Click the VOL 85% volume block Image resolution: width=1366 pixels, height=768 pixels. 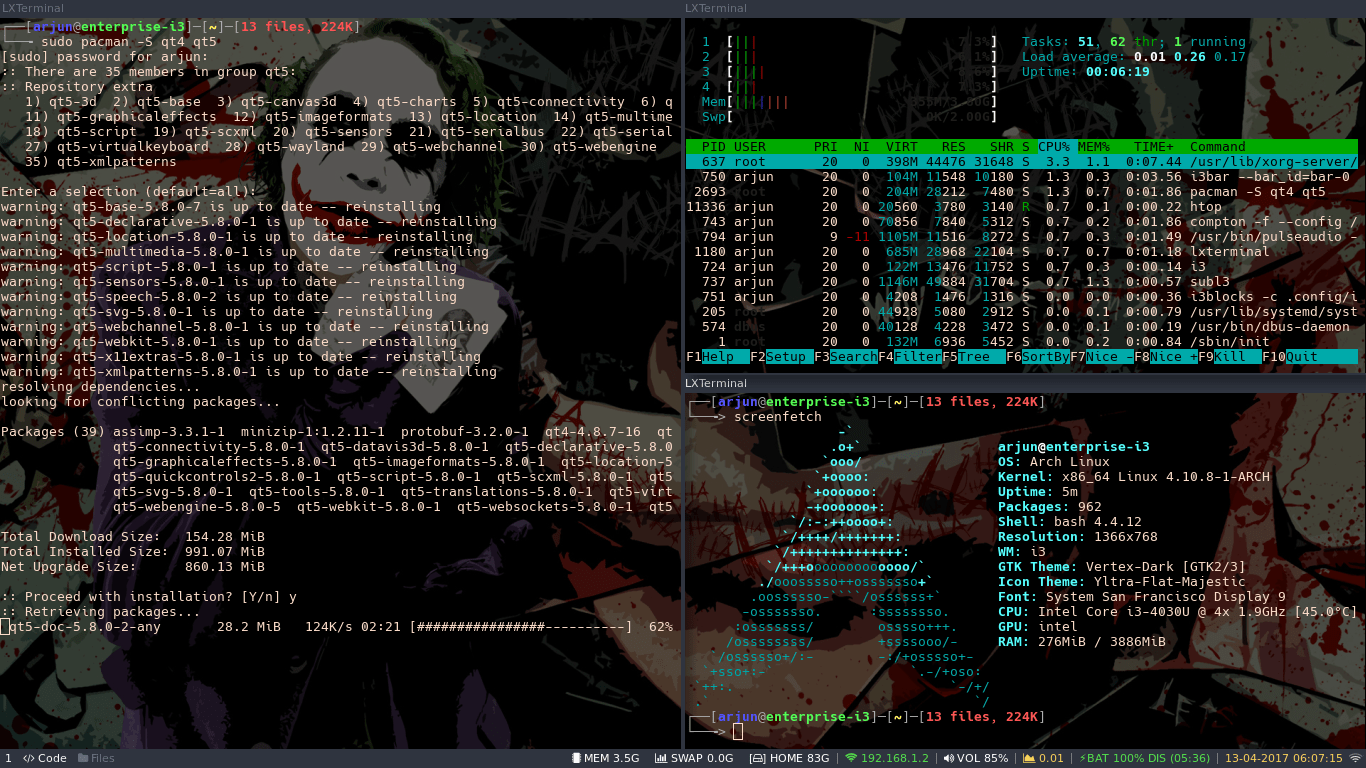pos(975,758)
